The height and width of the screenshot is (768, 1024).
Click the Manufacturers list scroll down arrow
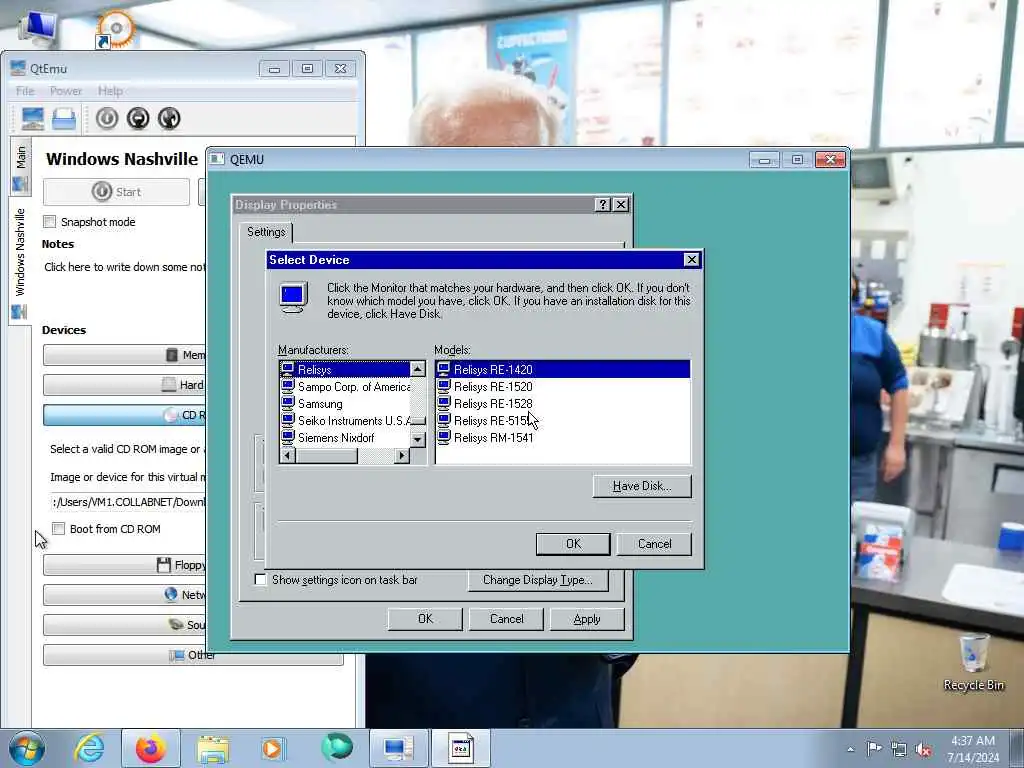point(418,440)
